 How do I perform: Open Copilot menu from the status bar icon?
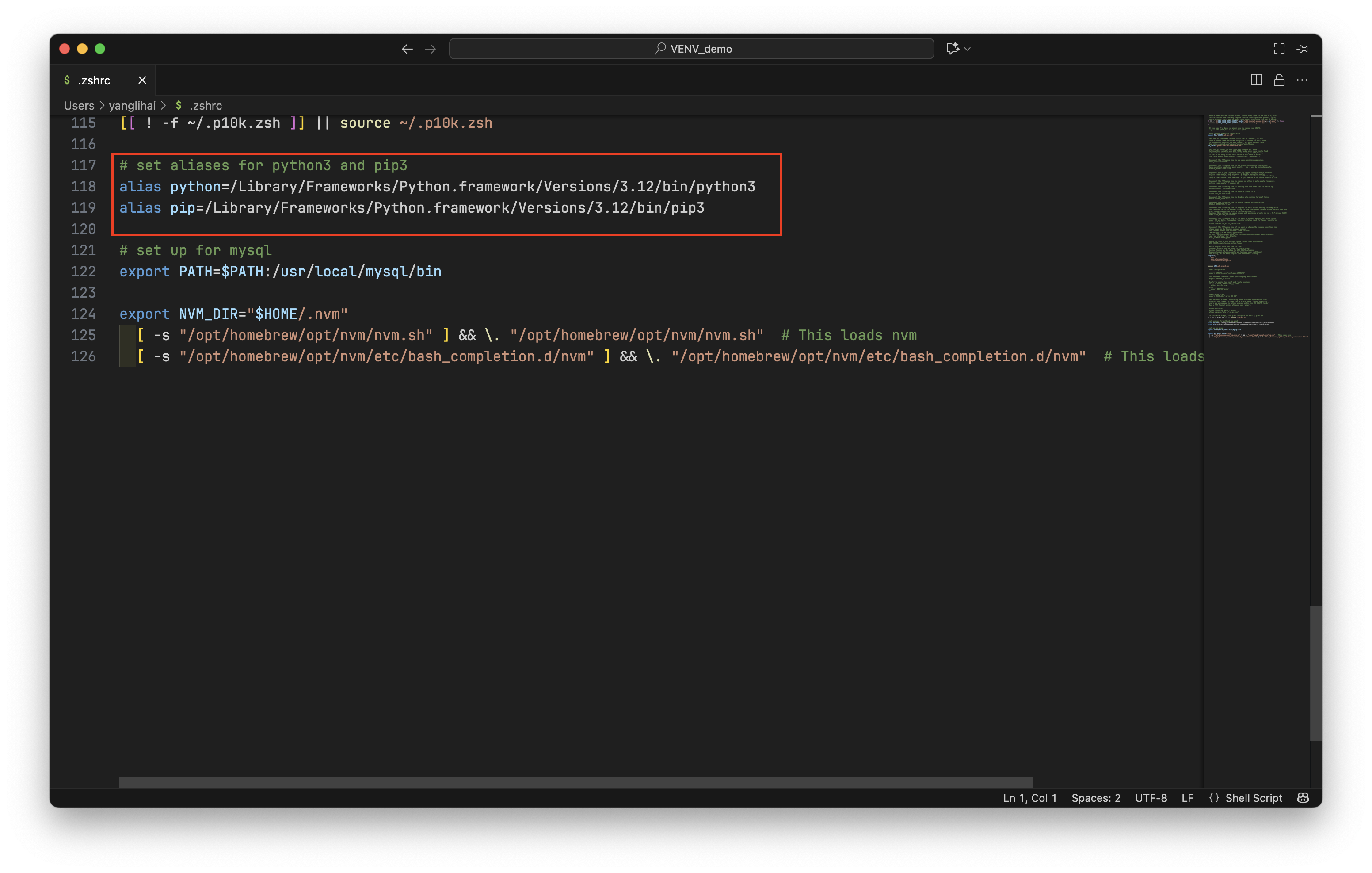click(1303, 798)
